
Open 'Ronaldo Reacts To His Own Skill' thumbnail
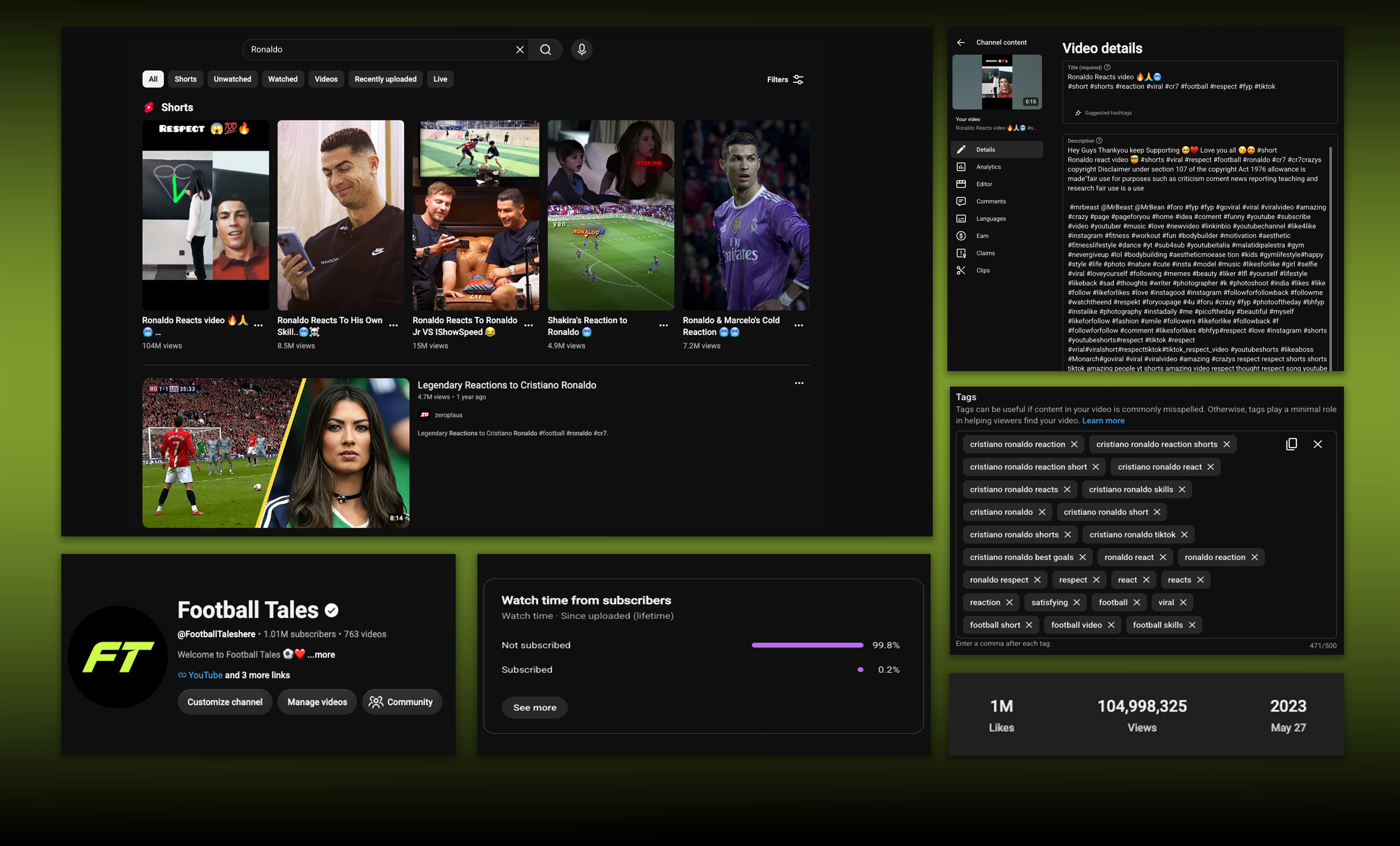(x=341, y=215)
